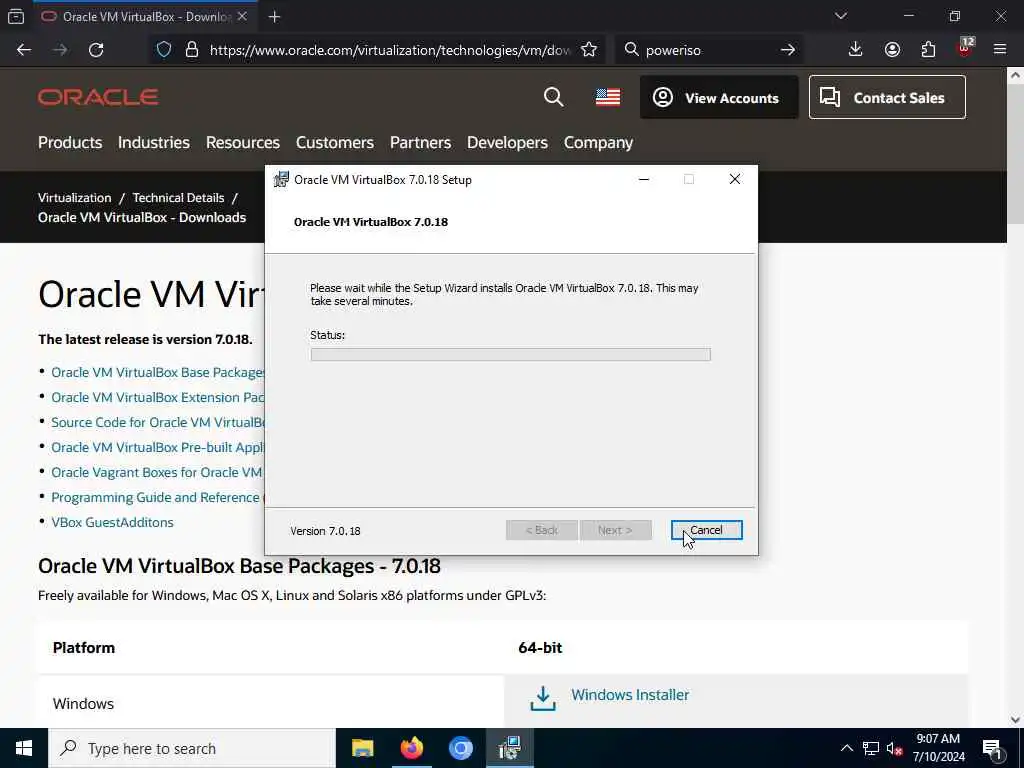Go back with the browser back arrow
Screen dimensions: 1024x768
[24, 50]
